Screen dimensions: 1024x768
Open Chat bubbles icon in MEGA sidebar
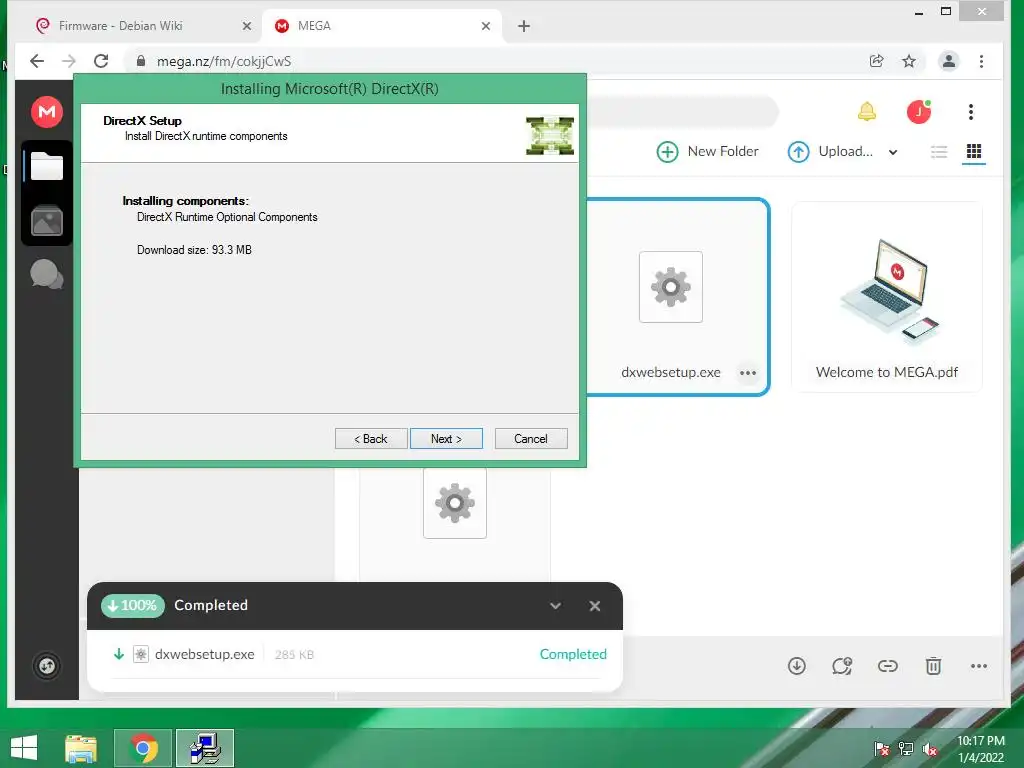pyautogui.click(x=47, y=274)
